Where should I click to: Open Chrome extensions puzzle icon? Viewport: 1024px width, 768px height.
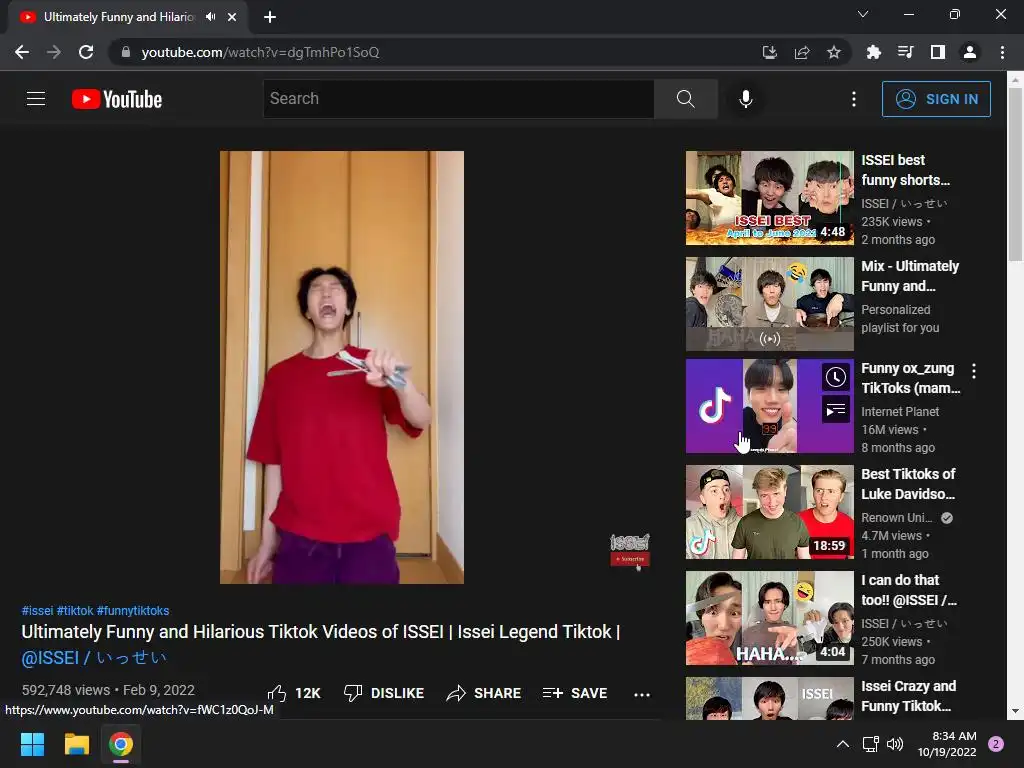874,52
